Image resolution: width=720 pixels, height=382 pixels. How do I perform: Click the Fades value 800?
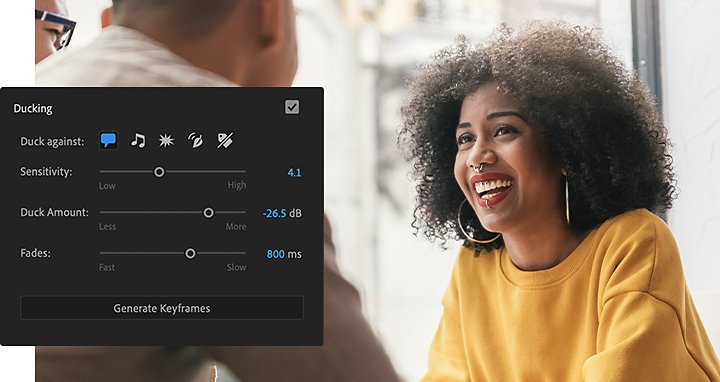point(276,254)
